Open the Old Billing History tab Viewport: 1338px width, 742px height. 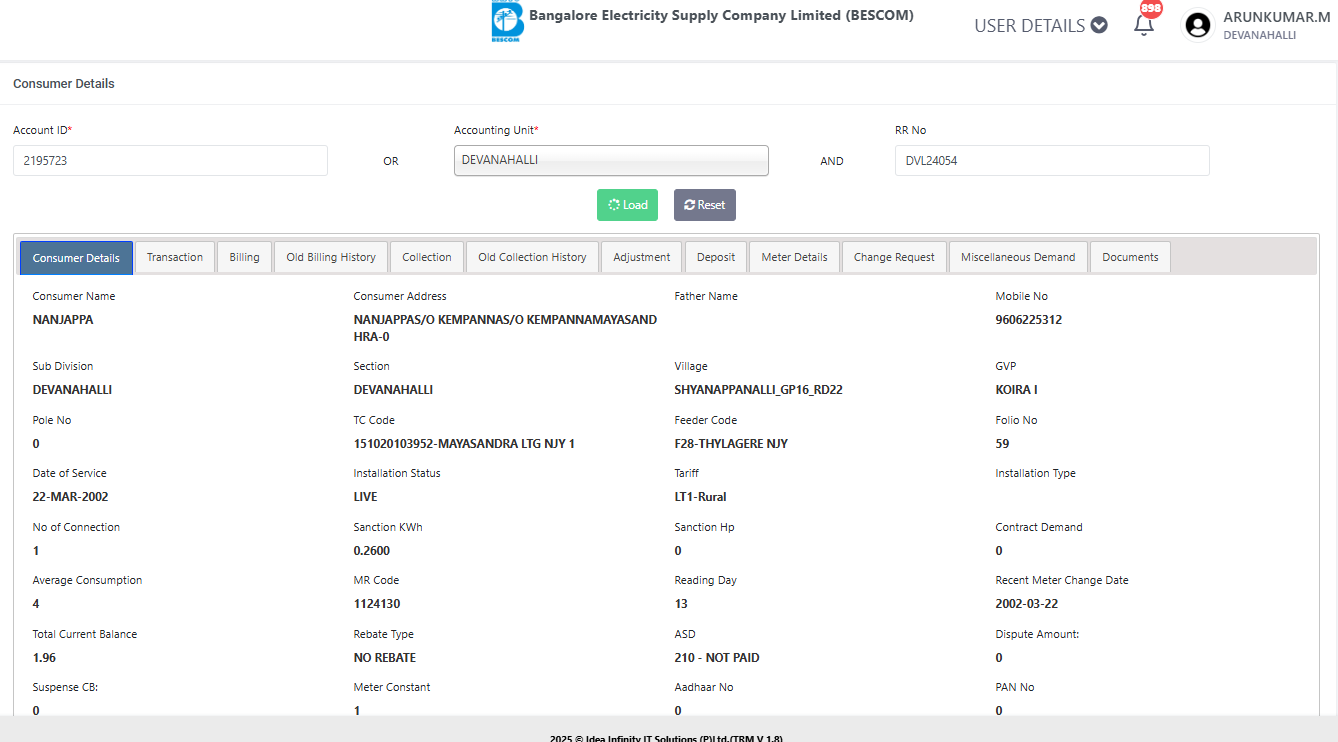point(331,257)
